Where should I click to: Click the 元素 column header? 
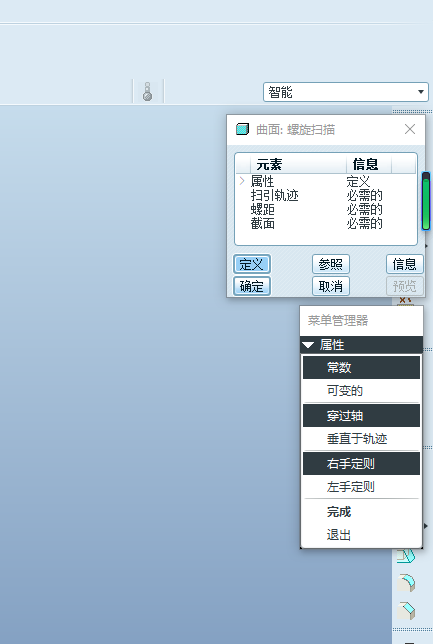point(298,164)
